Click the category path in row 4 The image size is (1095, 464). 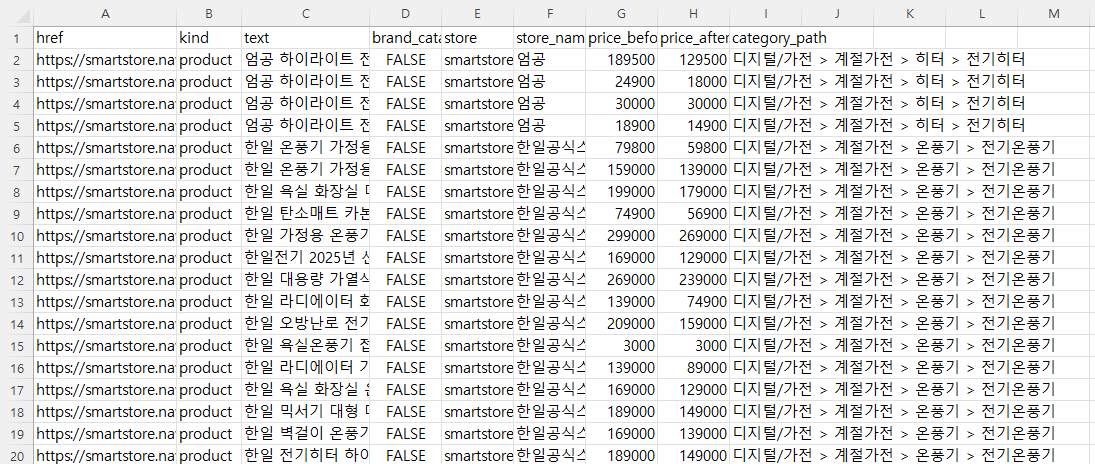click(879, 103)
